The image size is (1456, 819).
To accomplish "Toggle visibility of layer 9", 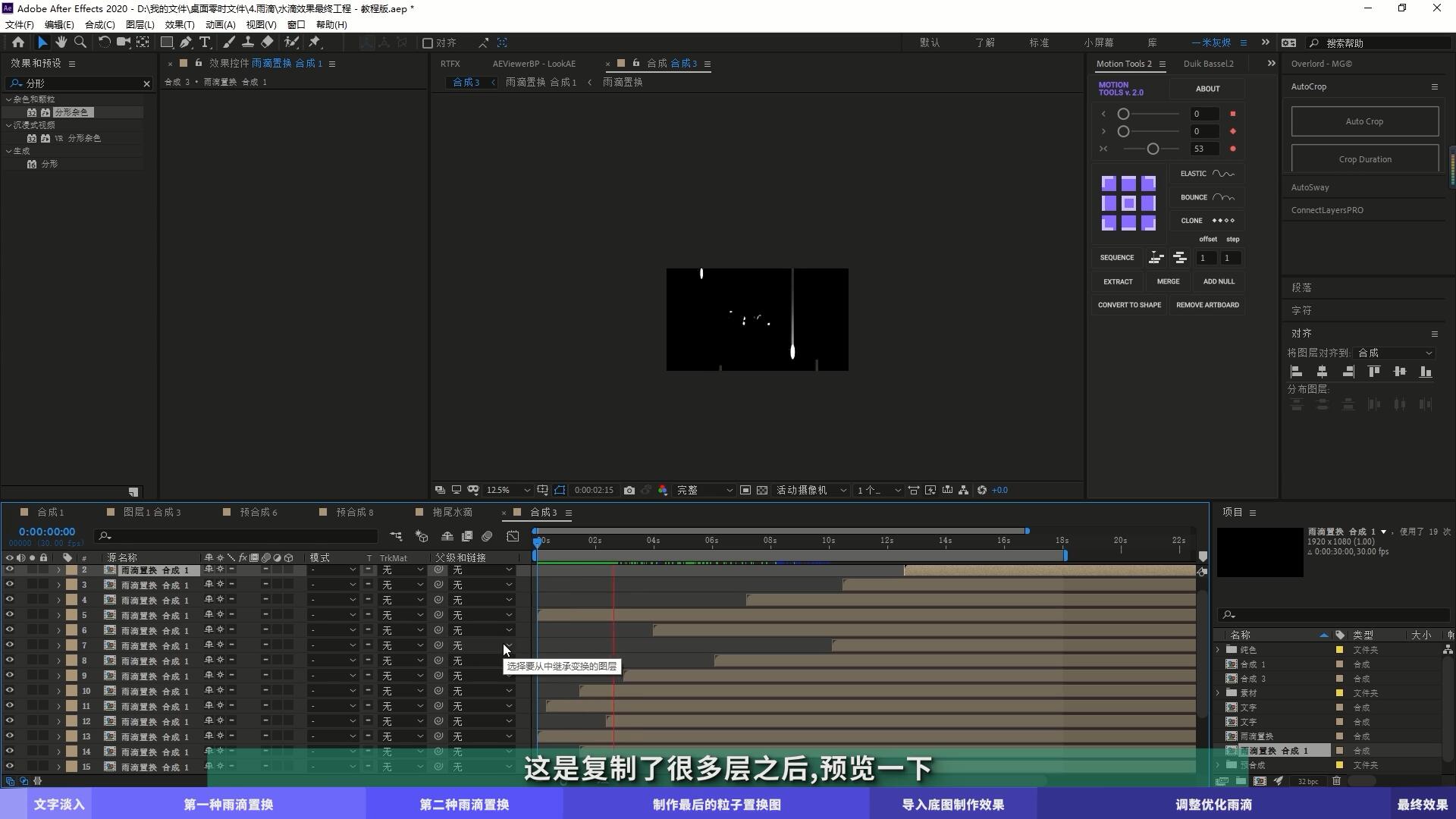I will pos(9,676).
